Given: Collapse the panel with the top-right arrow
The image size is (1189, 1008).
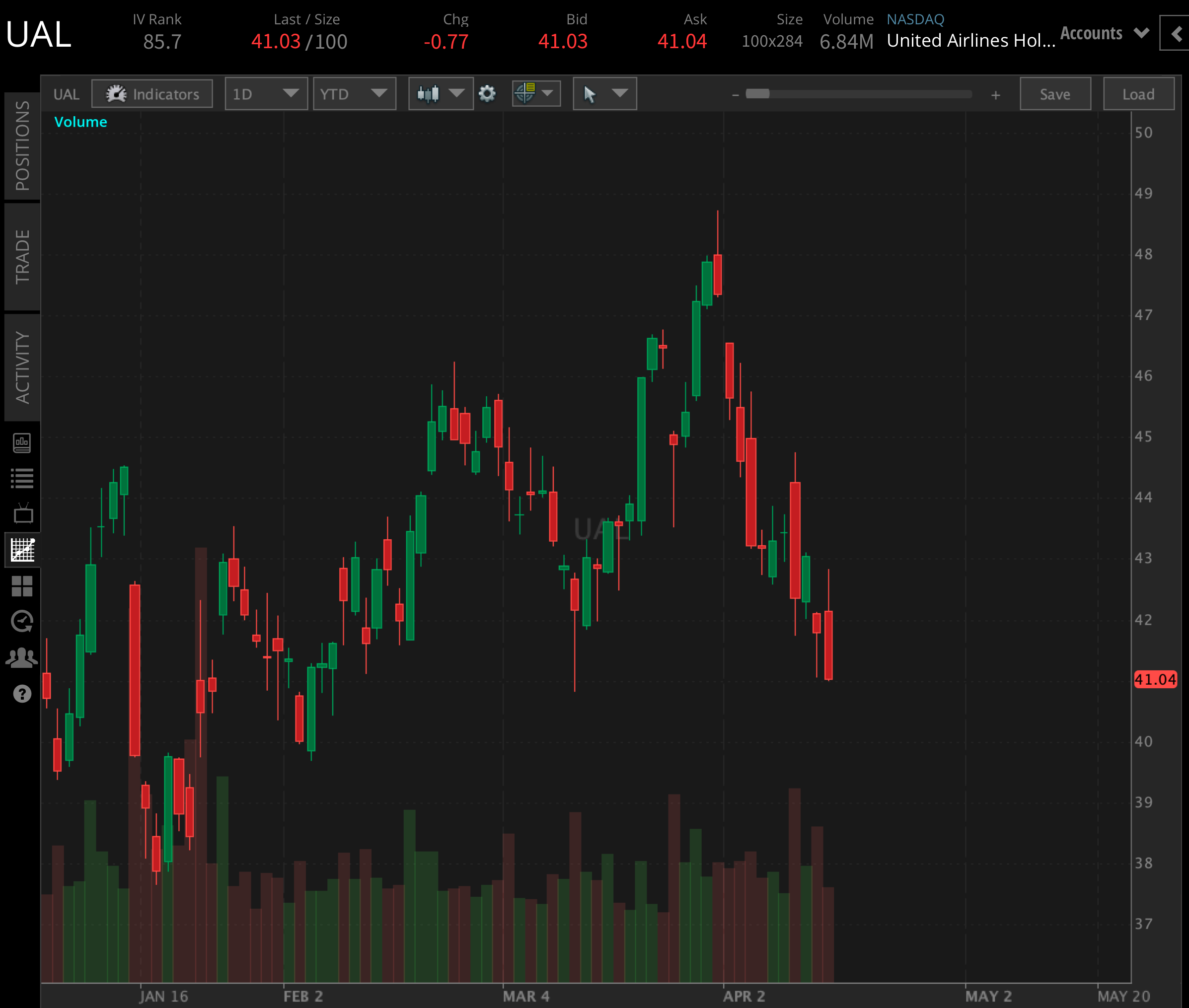Looking at the screenshot, I should point(1176,34).
